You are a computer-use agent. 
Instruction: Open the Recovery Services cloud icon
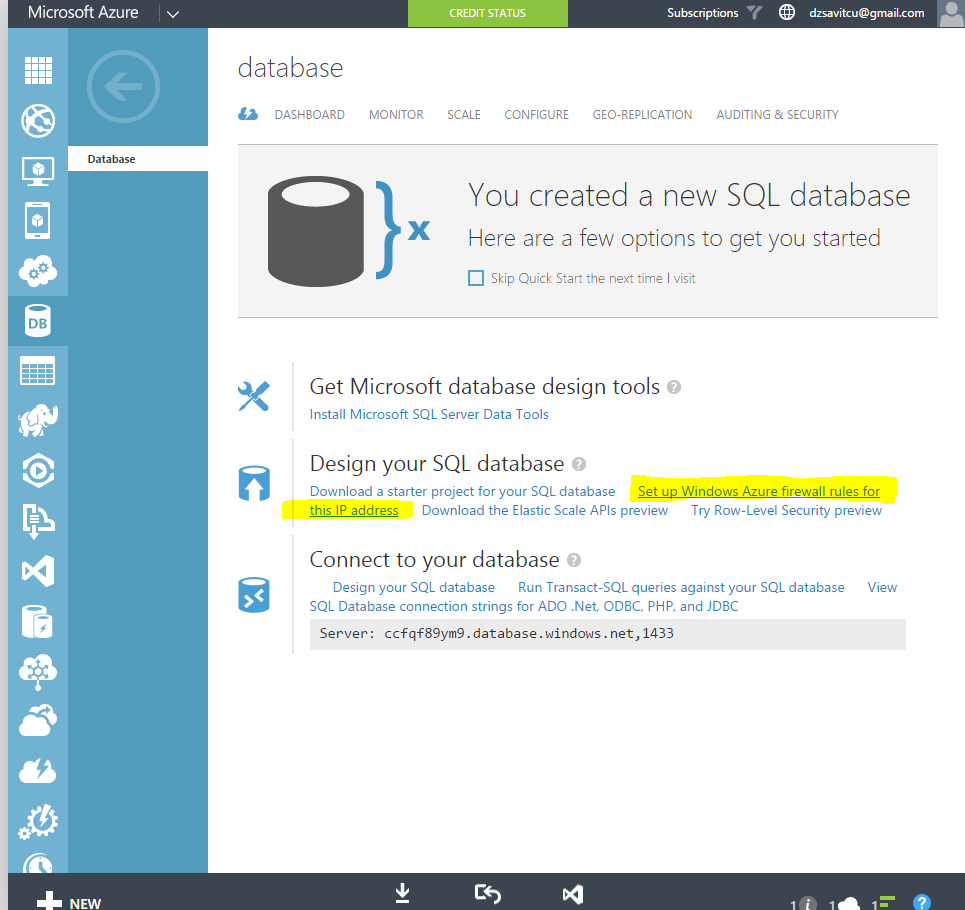[x=38, y=720]
